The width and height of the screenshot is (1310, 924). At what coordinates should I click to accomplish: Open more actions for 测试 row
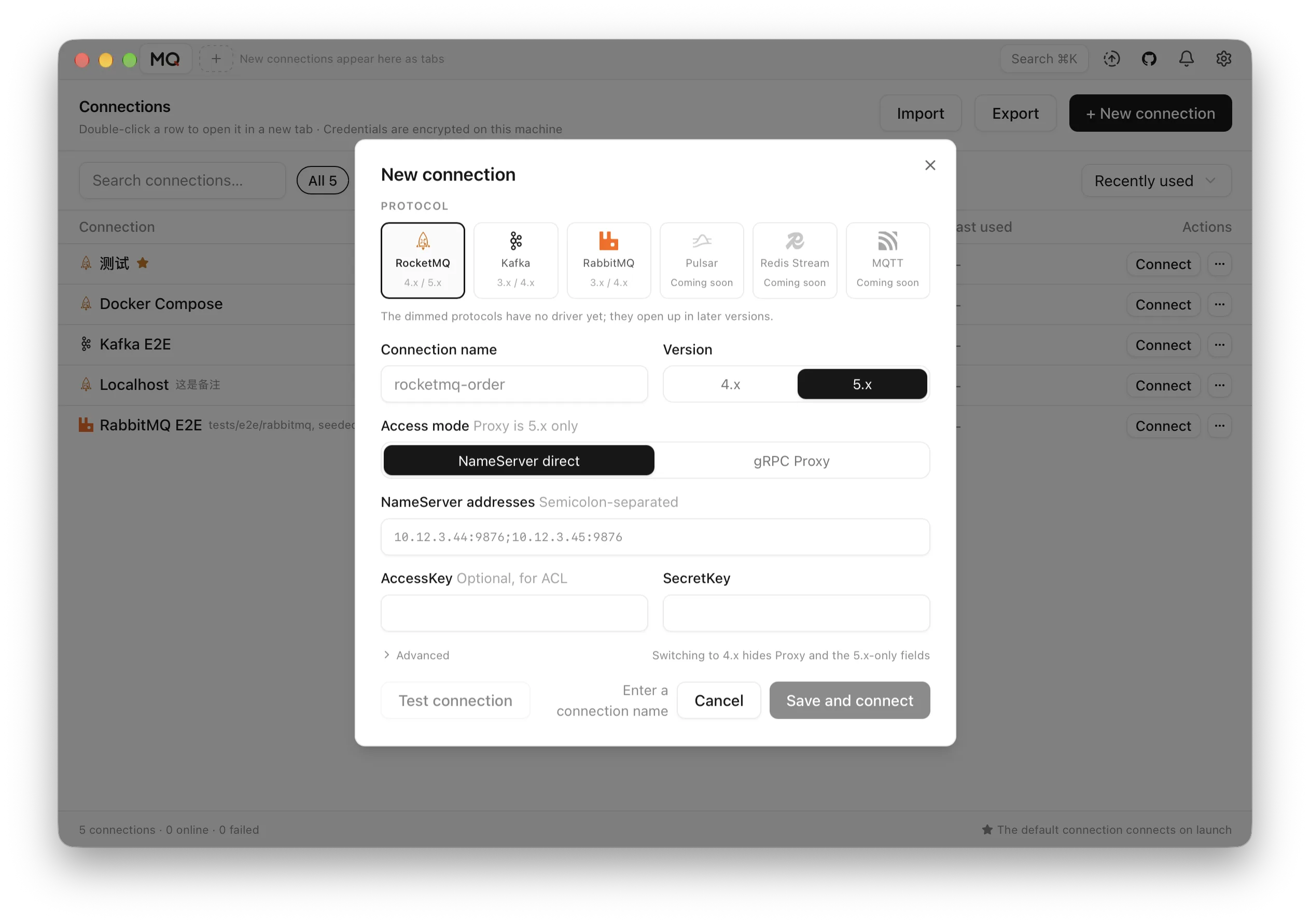click(x=1219, y=264)
